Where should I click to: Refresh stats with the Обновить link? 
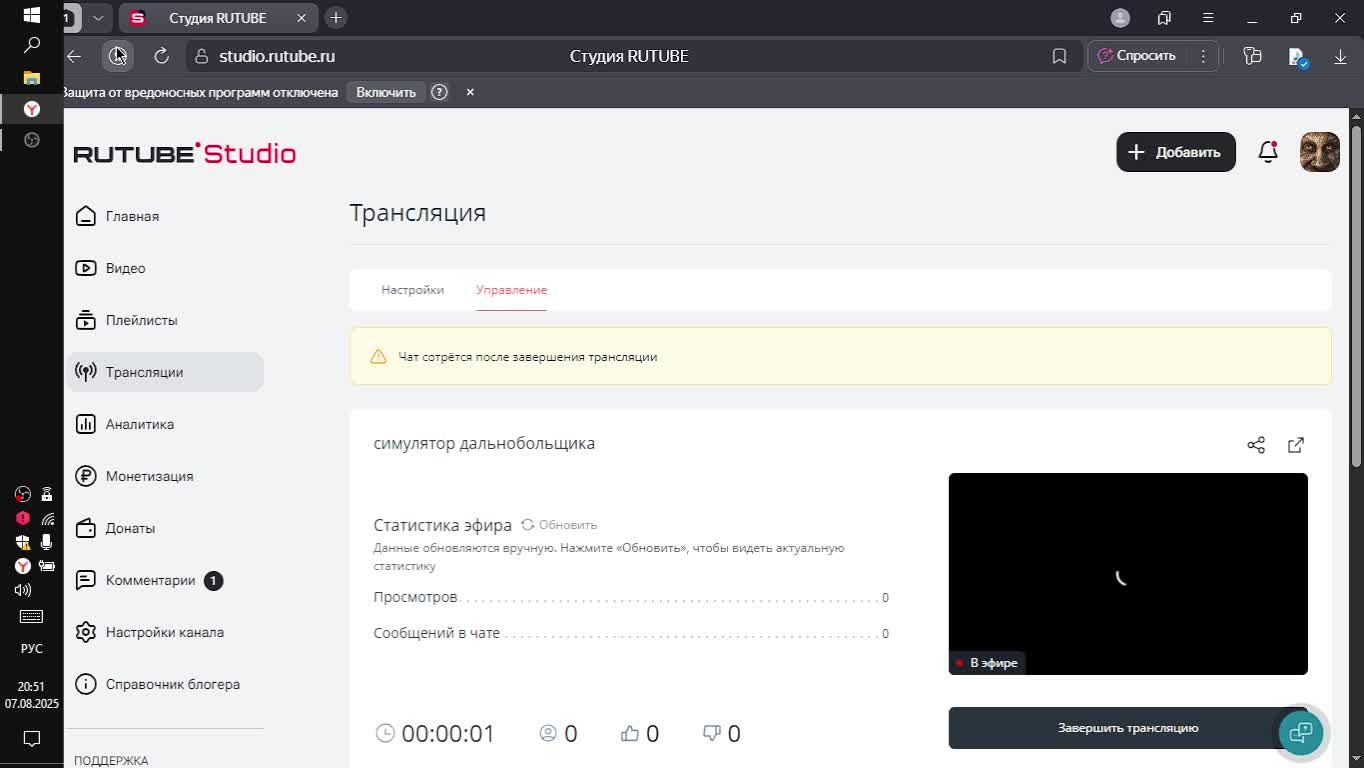point(559,525)
